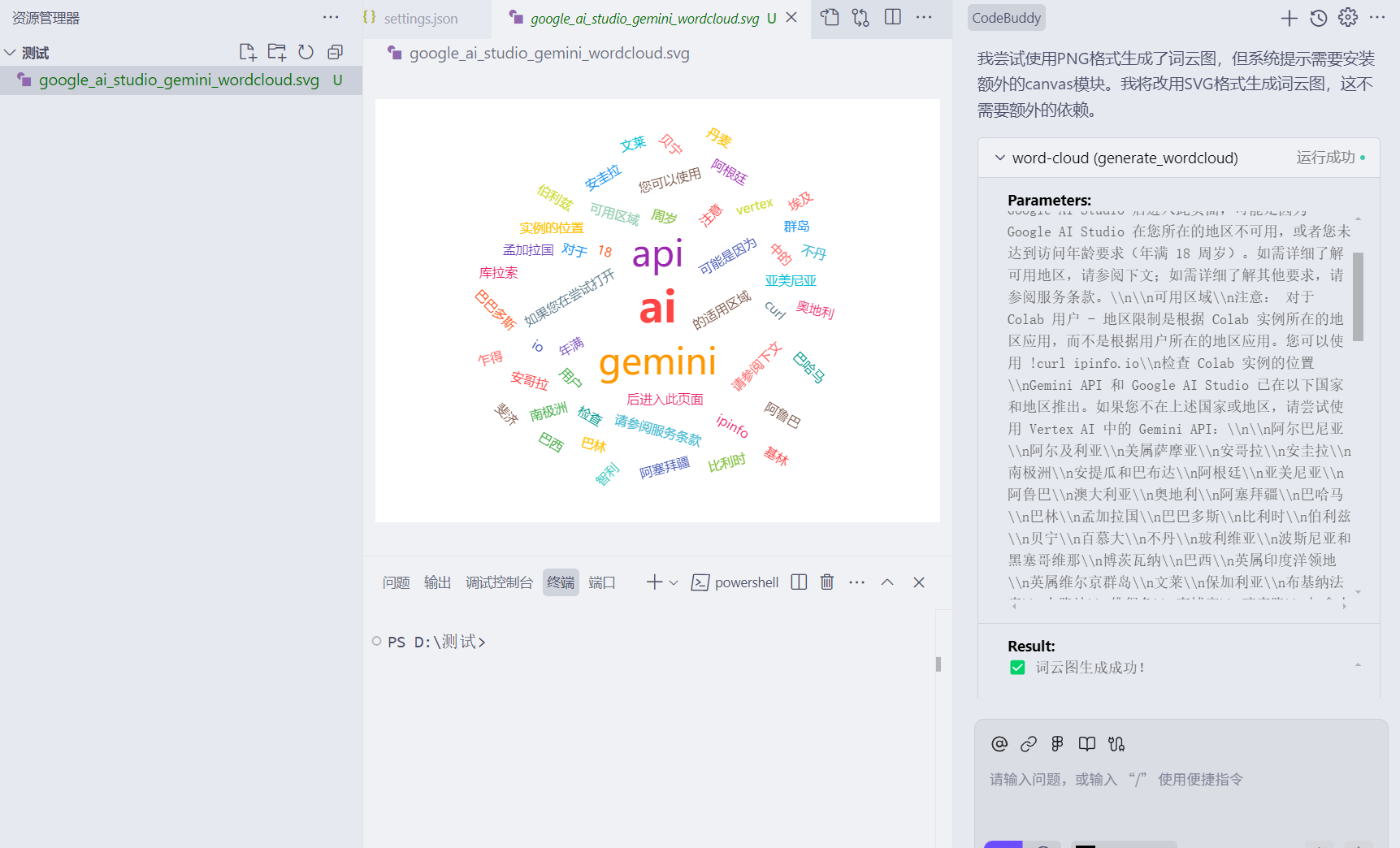Open the terminal profile dropdown arrow
Viewport: 1400px width, 848px height.
pyautogui.click(x=674, y=582)
